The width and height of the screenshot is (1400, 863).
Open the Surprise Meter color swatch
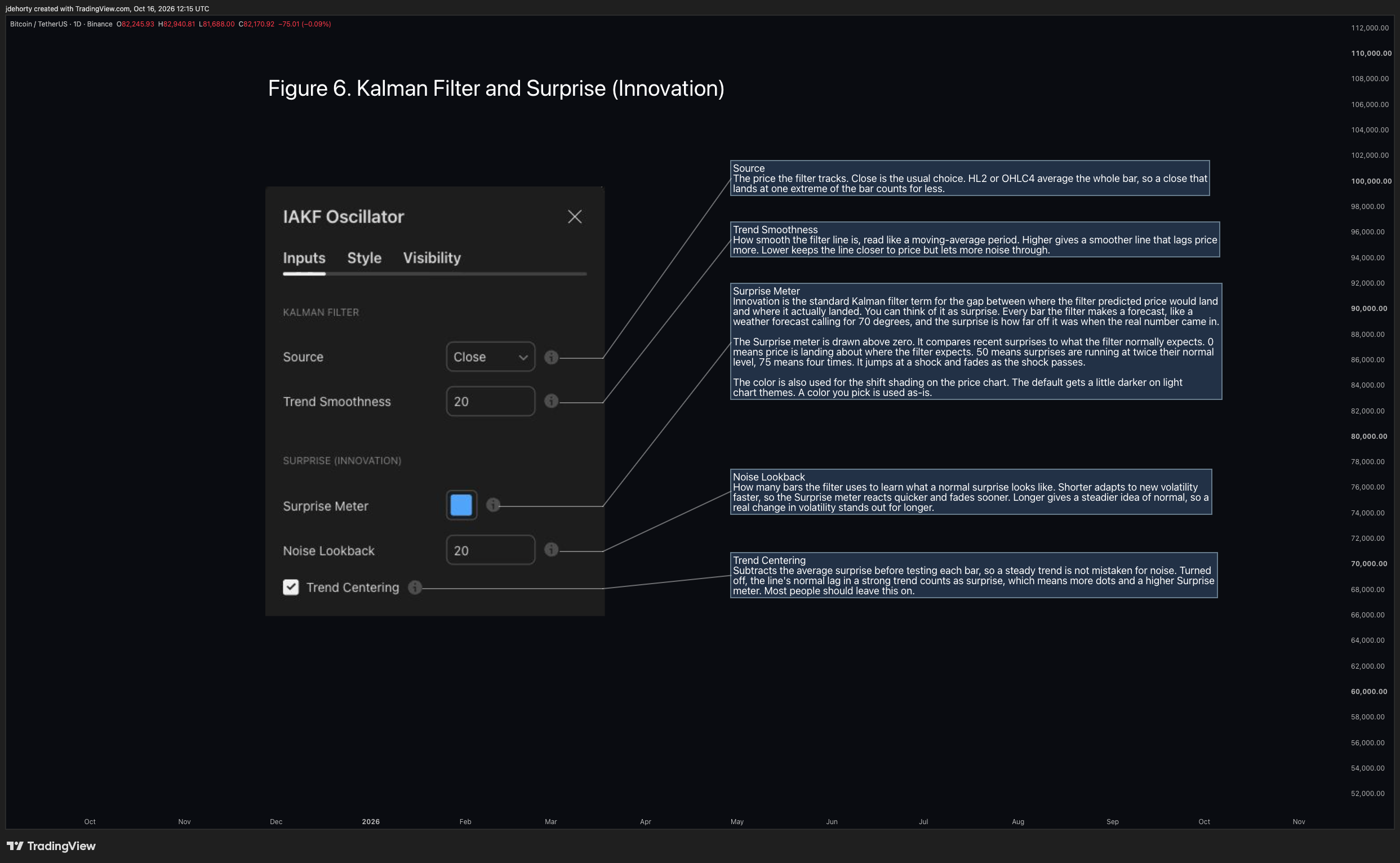click(461, 505)
